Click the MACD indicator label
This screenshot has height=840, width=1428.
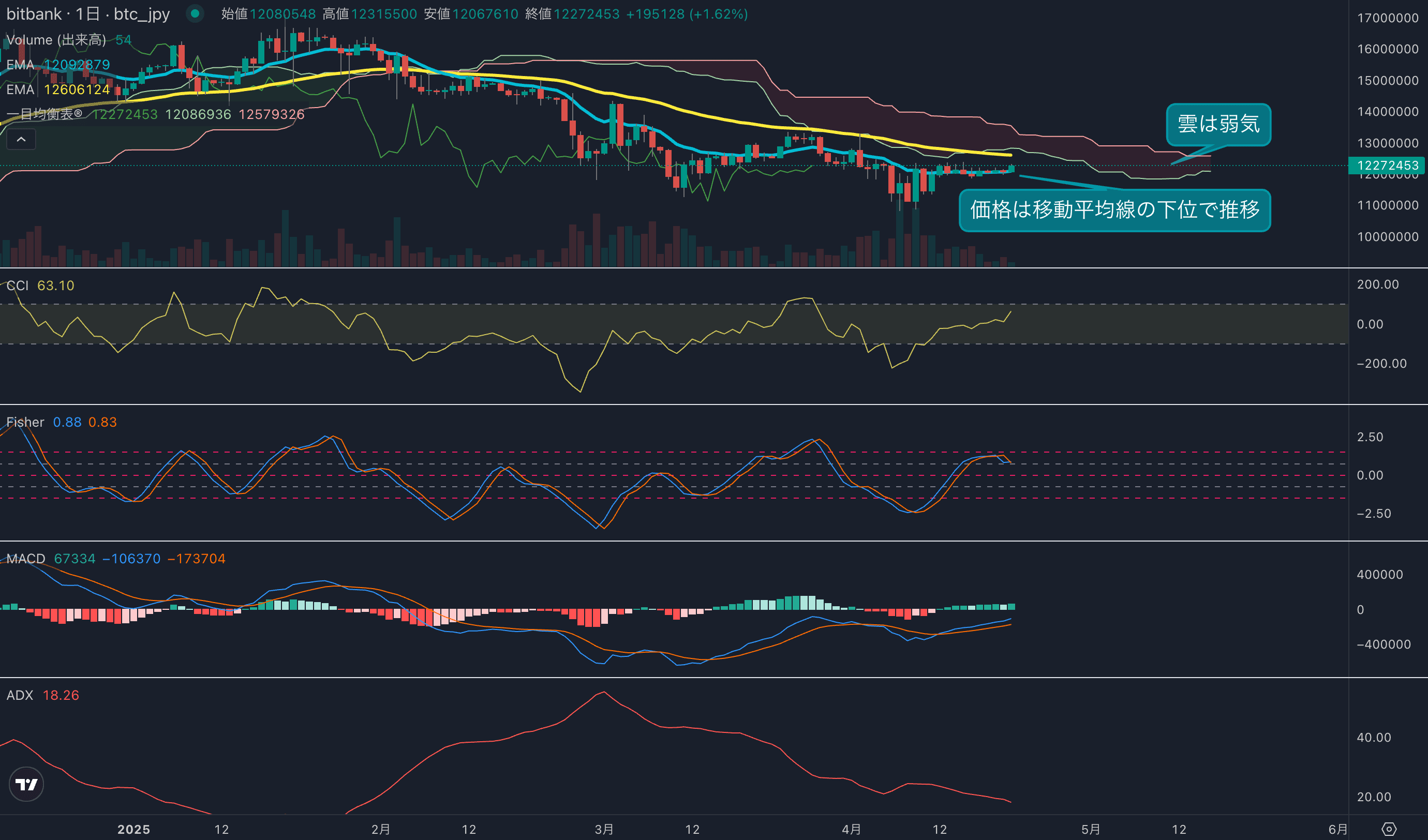[x=26, y=559]
